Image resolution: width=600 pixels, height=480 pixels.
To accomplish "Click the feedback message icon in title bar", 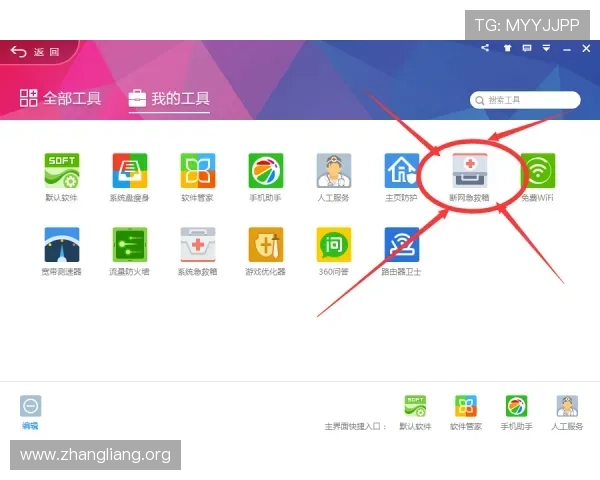I will (527, 48).
